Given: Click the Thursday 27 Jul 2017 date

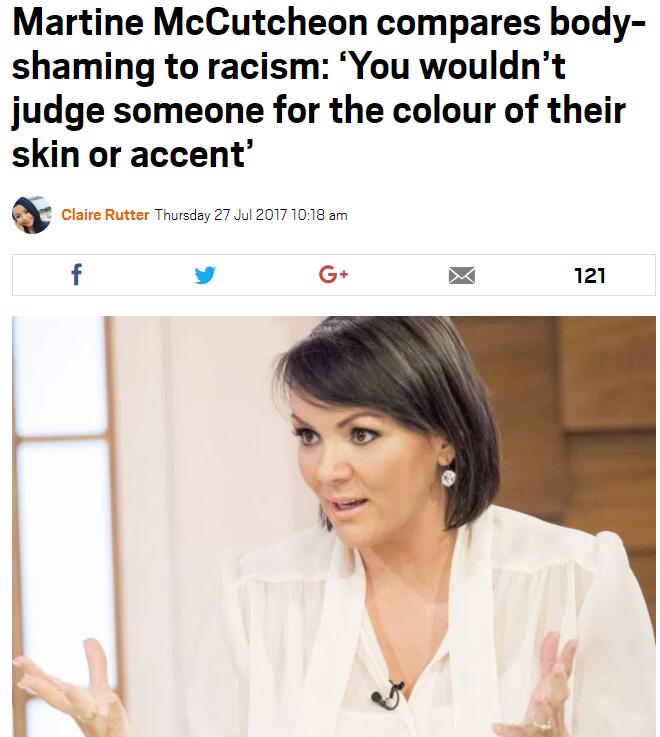Looking at the screenshot, I should click(x=221, y=215).
